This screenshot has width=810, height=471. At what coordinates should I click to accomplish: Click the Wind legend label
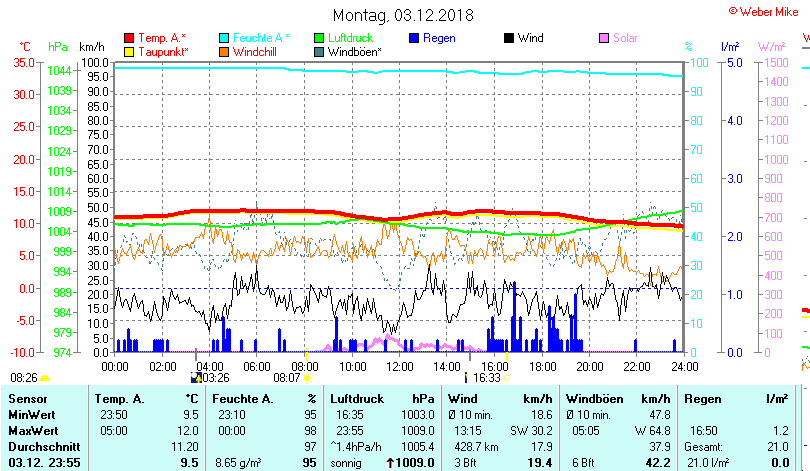tap(531, 38)
